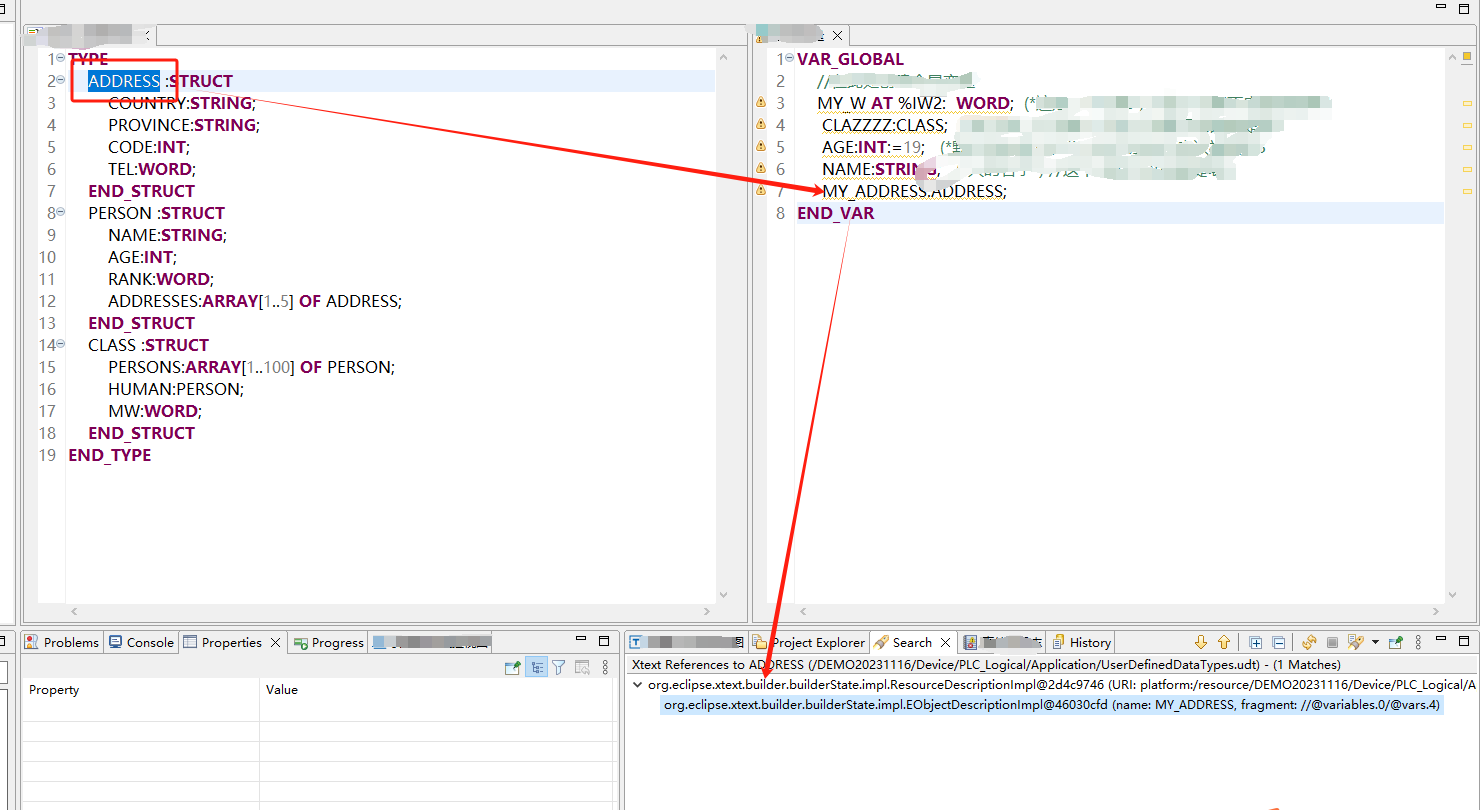The image size is (1480, 810).
Task: Open the Project Explorer tab
Action: tap(809, 642)
